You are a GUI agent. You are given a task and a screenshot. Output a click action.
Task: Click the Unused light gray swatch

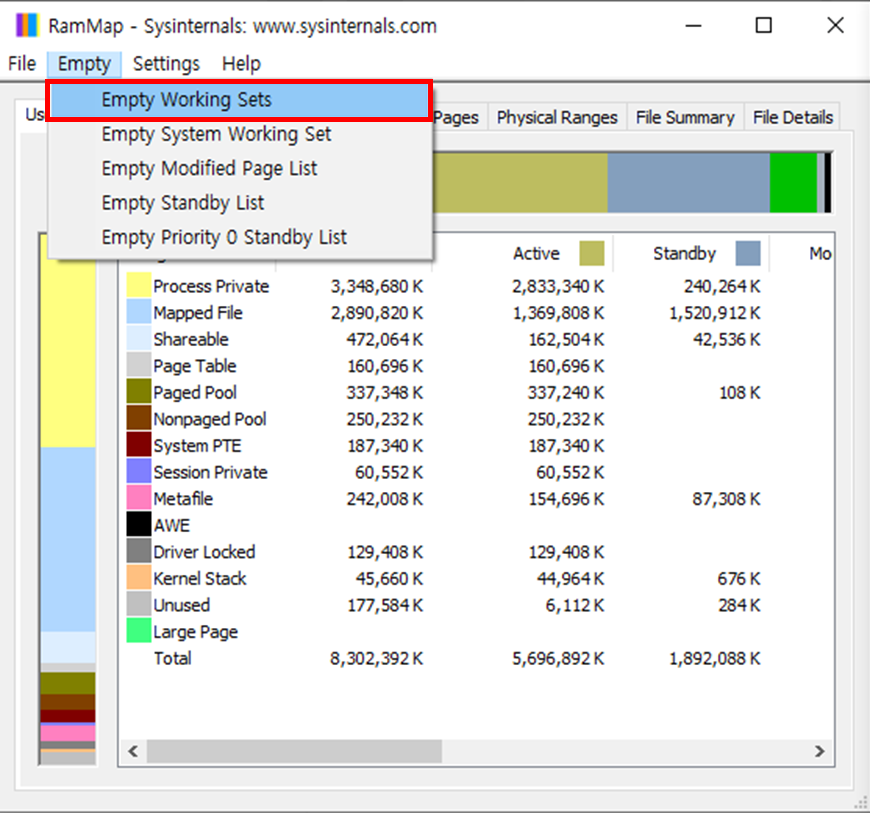tap(139, 605)
